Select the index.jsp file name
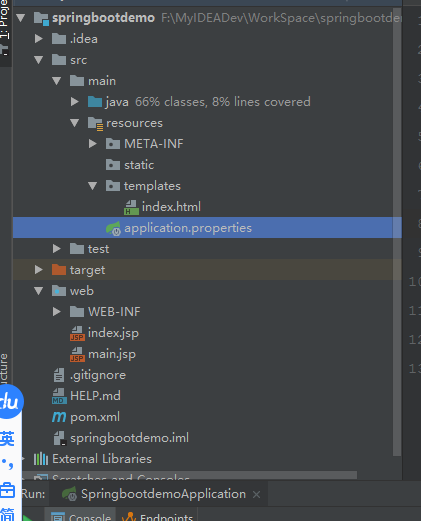The width and height of the screenshot is (421, 521). pyautogui.click(x=113, y=334)
